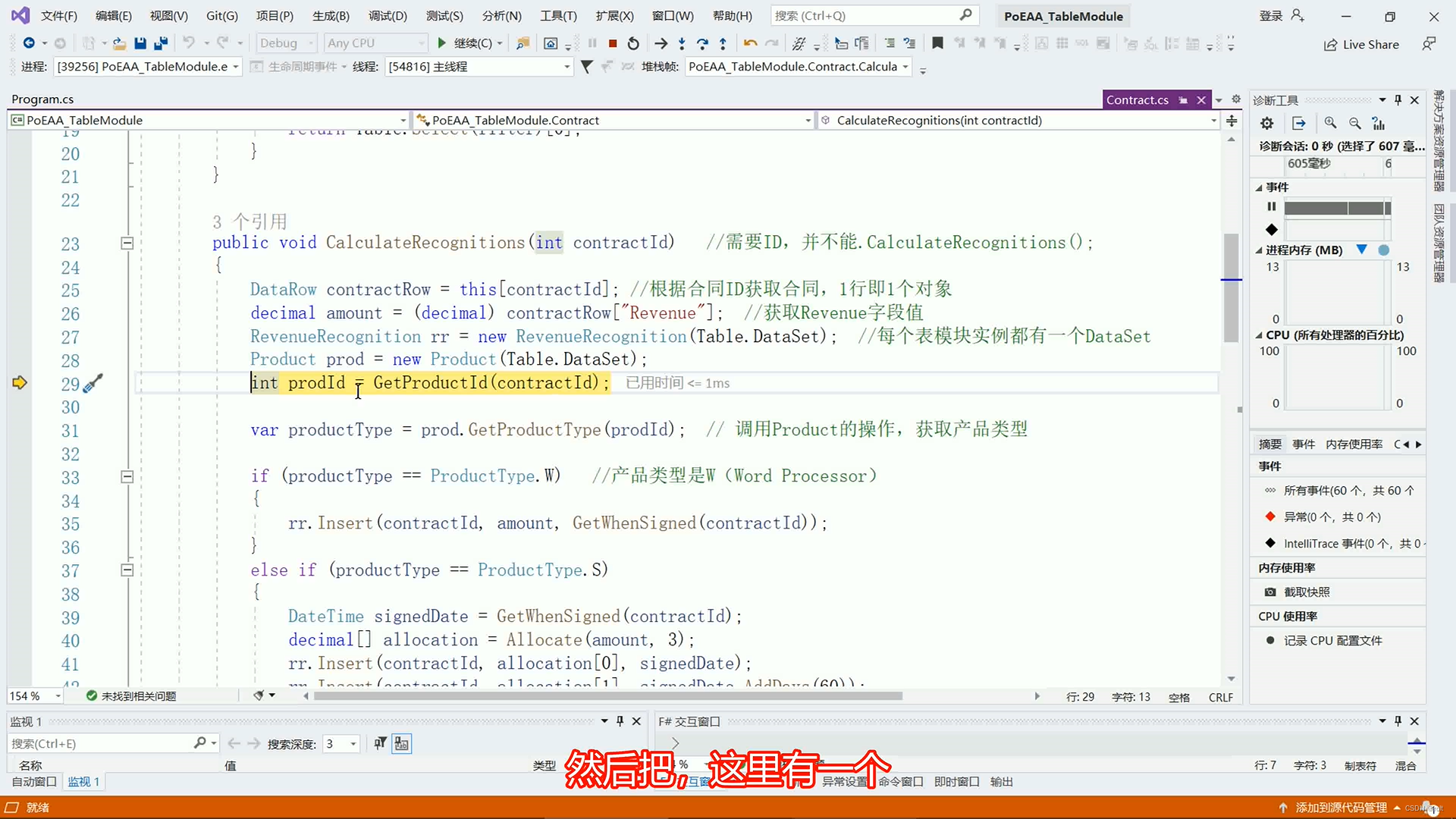The image size is (1456, 819).
Task: Click the thread filter funnel icon
Action: 586,67
